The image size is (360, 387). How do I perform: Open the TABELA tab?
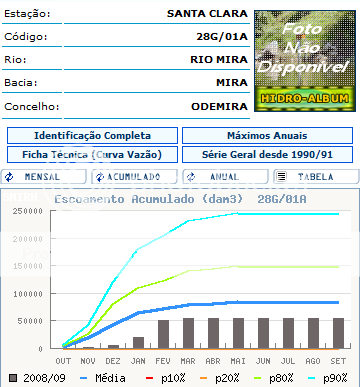tap(316, 177)
